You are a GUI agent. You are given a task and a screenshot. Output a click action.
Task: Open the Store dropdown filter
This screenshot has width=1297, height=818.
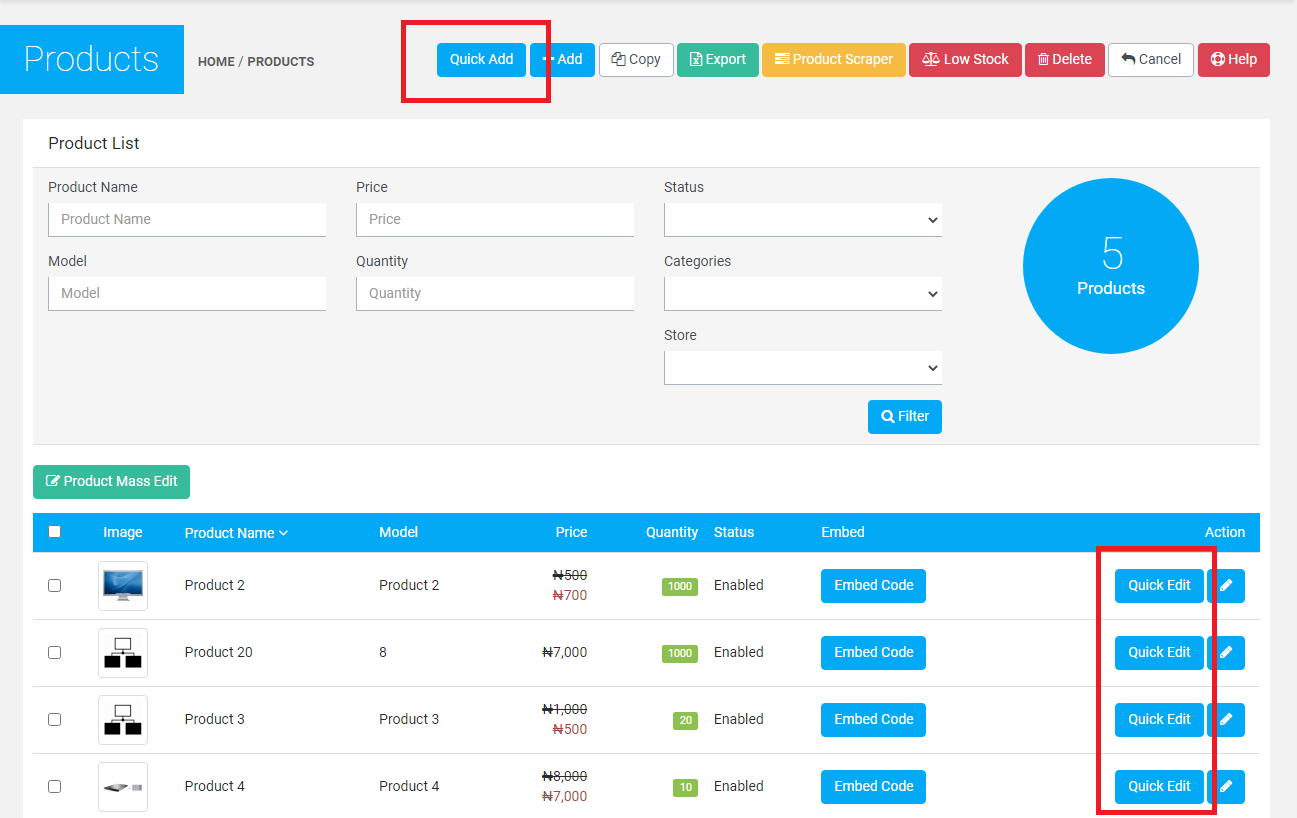tap(802, 368)
